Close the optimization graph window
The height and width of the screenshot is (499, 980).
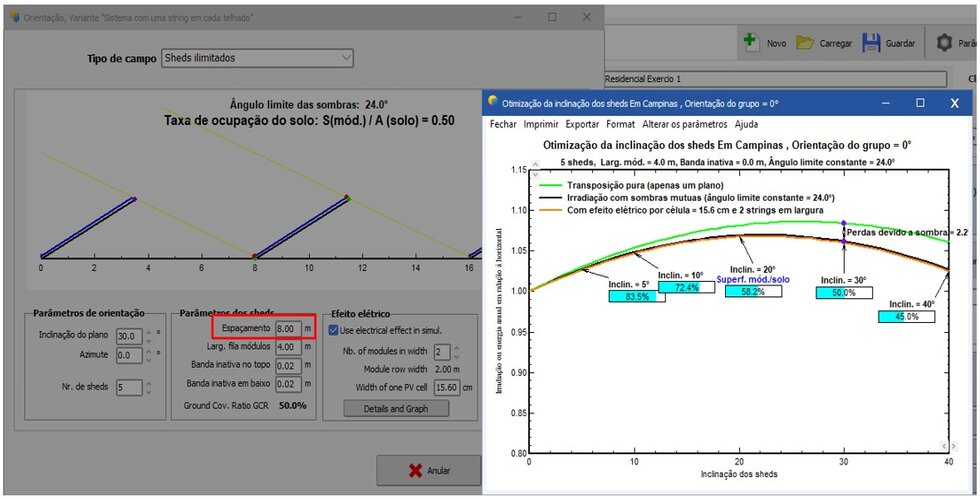(956, 102)
